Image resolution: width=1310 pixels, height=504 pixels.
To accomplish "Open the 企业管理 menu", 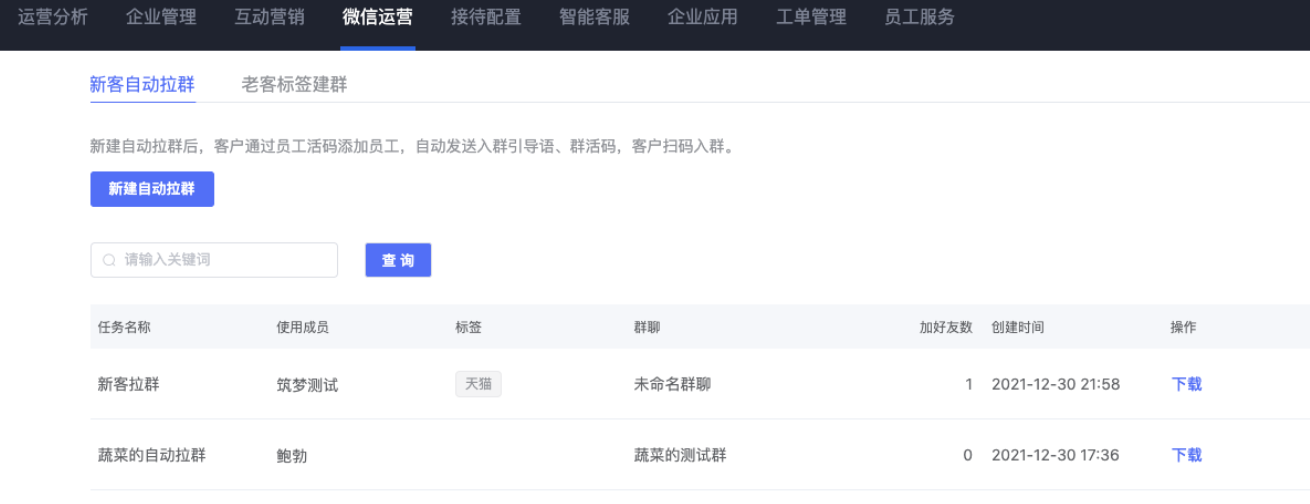I will [x=161, y=17].
